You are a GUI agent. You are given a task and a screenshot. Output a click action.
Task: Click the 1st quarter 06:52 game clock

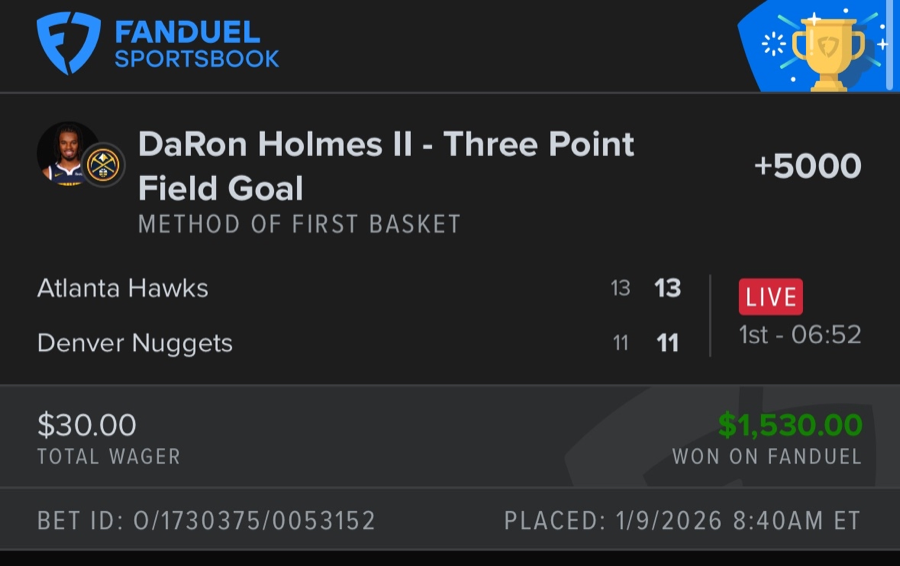pyautogui.click(x=799, y=335)
